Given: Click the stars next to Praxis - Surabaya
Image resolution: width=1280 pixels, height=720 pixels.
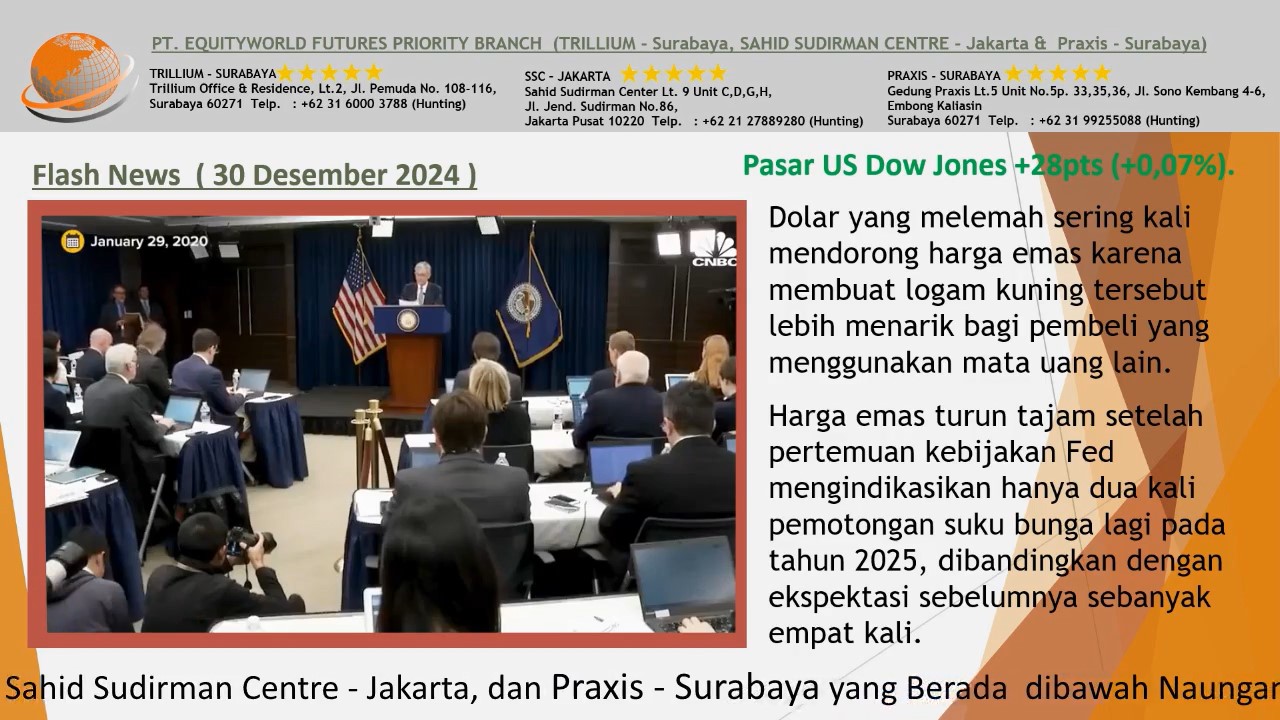Looking at the screenshot, I should [x=1058, y=74].
